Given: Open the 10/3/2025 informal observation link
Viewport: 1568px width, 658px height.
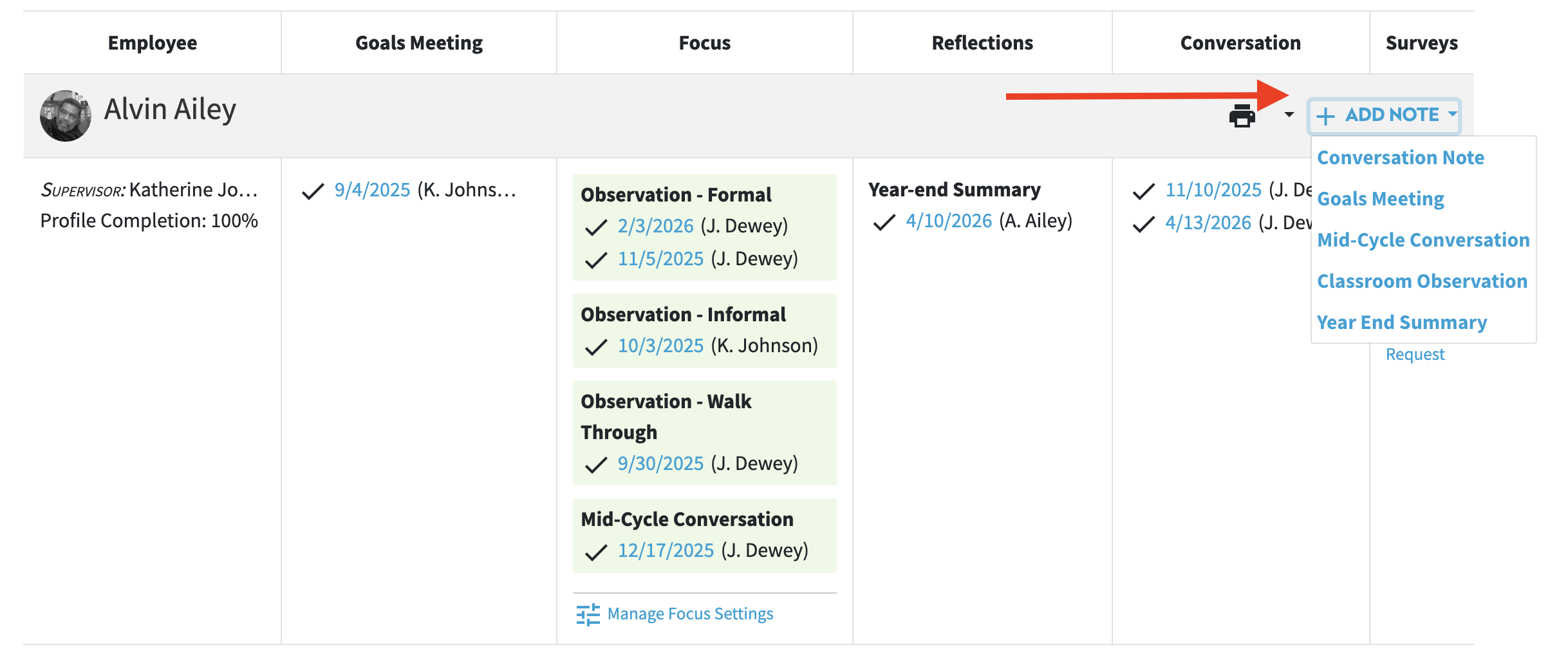Looking at the screenshot, I should tap(660, 346).
